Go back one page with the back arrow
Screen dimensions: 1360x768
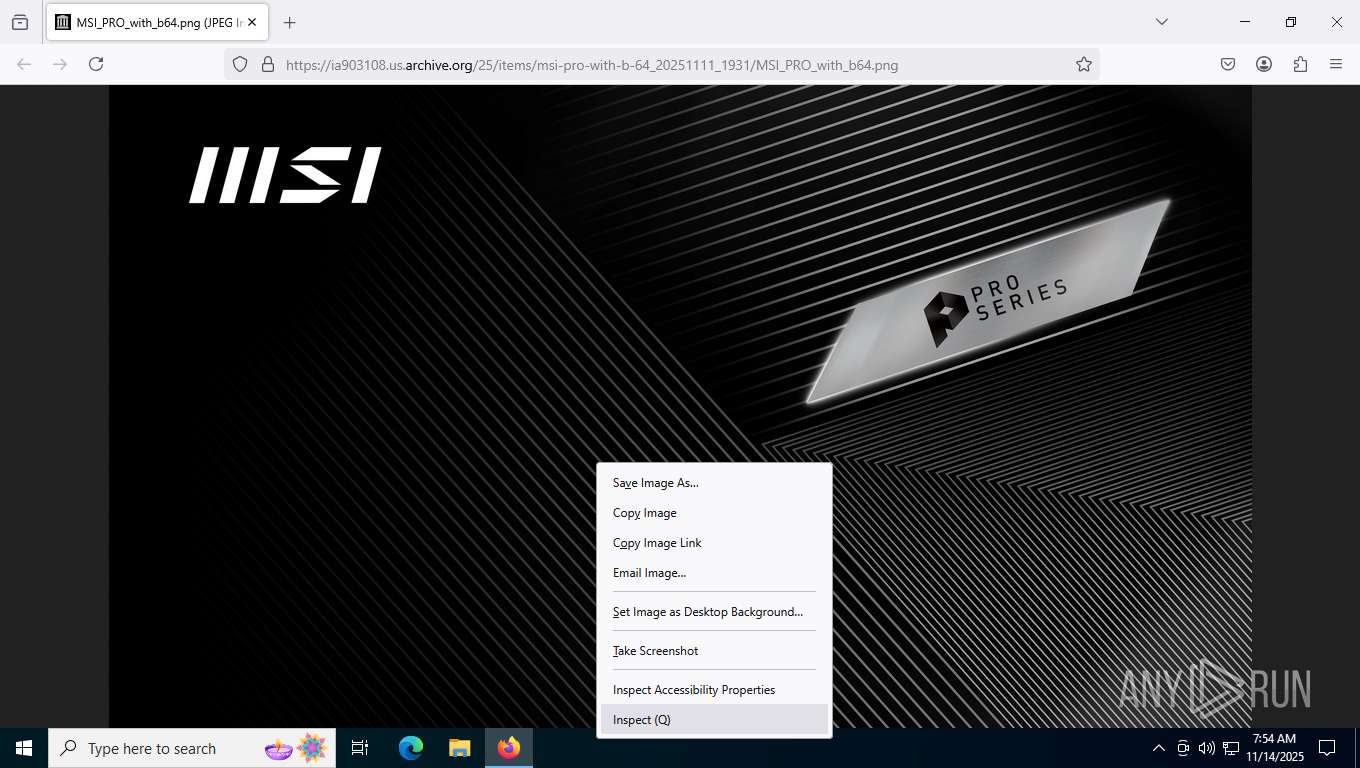24,64
